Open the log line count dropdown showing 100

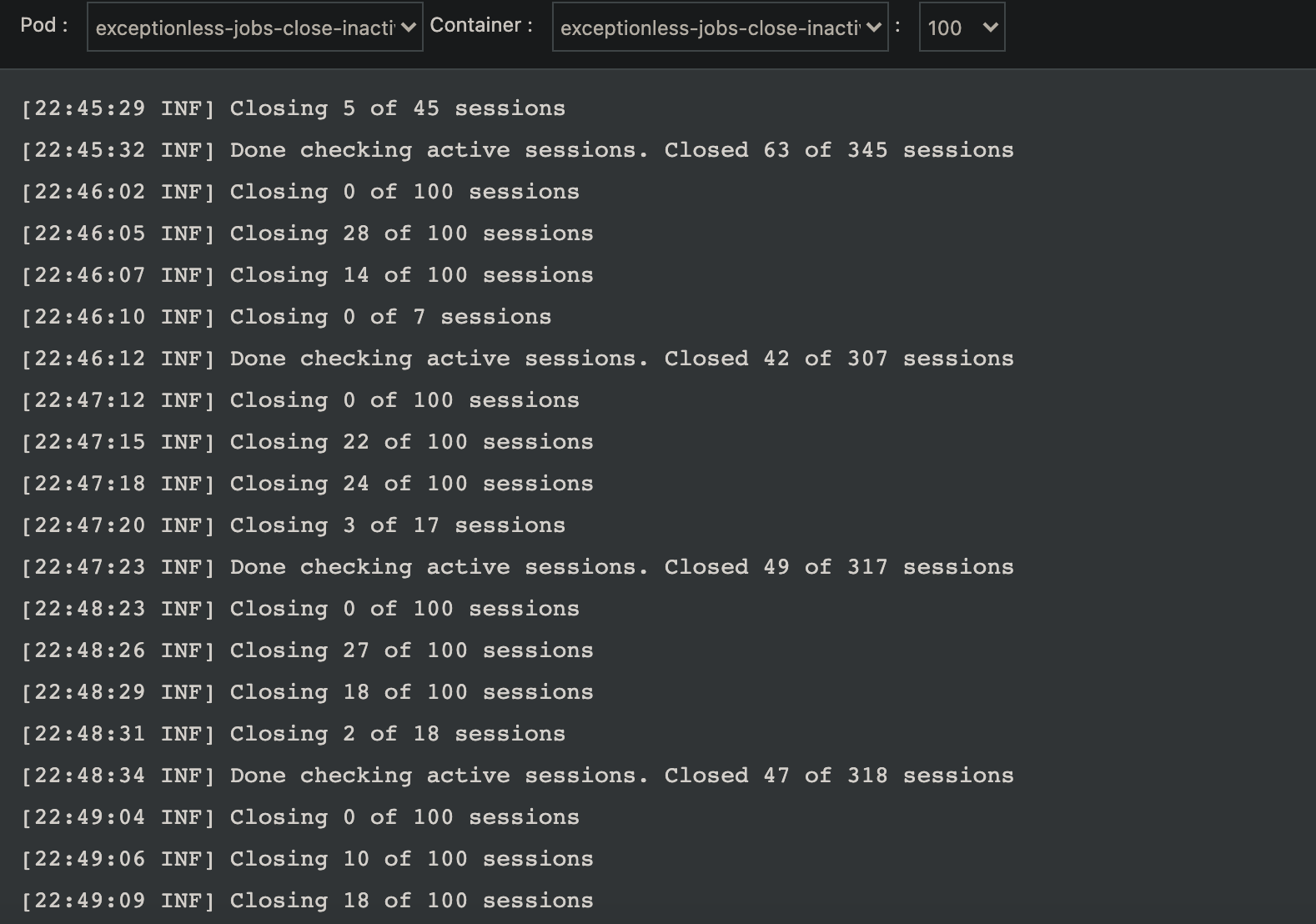coord(961,27)
